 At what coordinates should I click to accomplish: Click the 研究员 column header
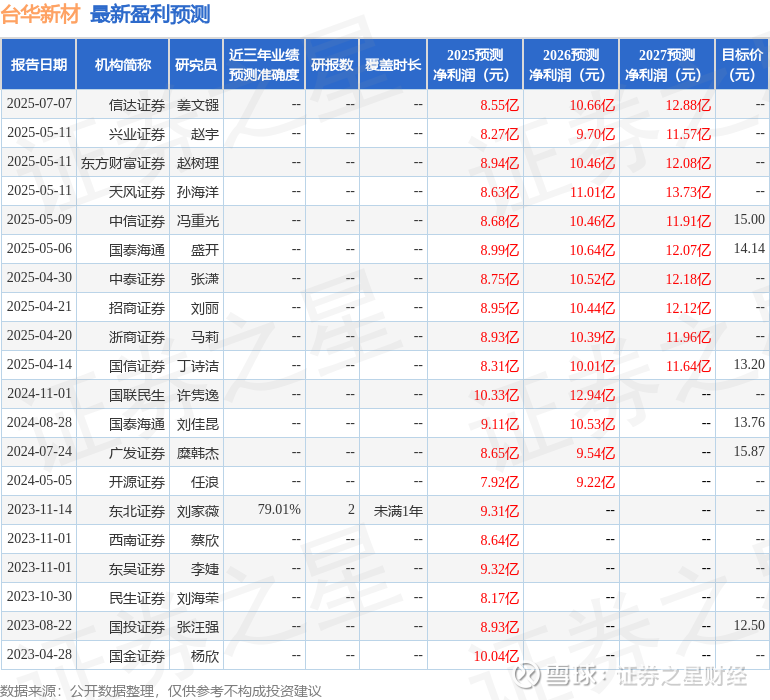196,64
